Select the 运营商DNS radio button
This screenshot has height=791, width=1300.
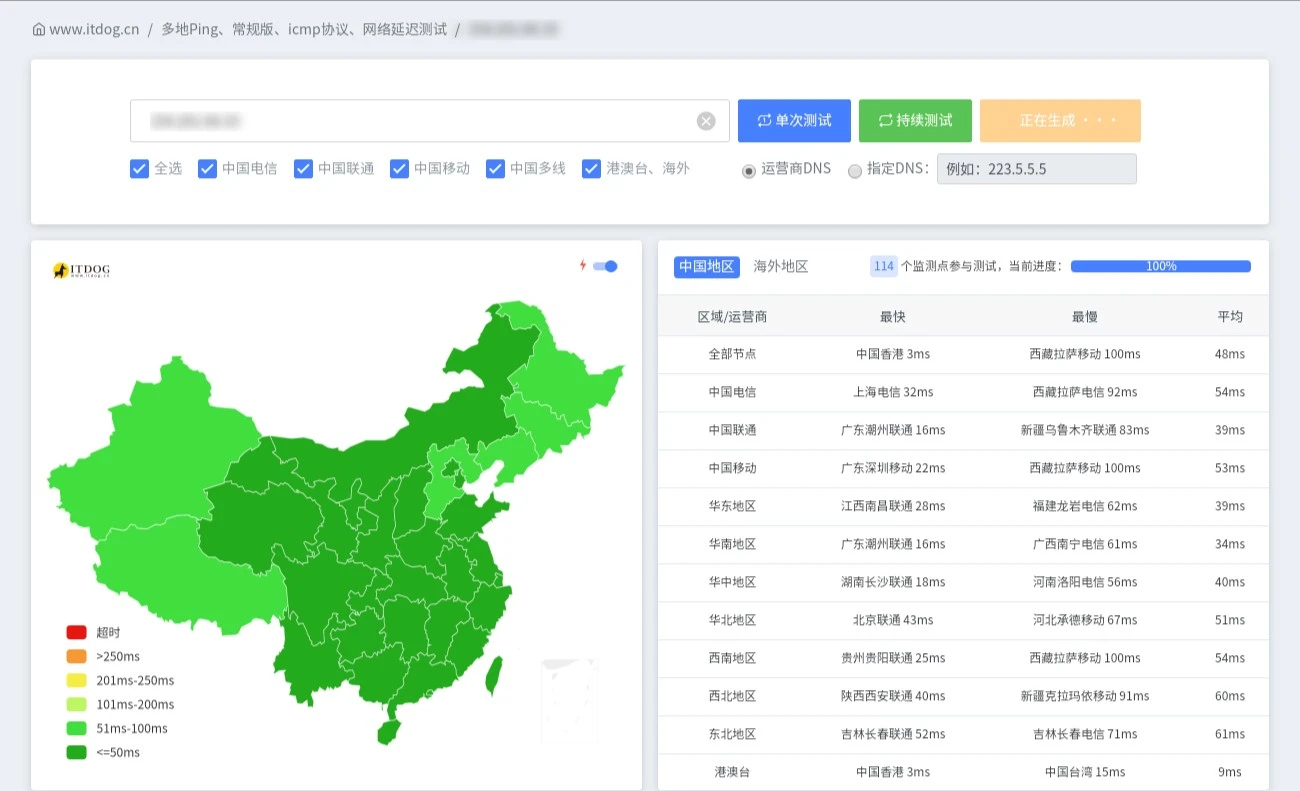click(x=749, y=171)
